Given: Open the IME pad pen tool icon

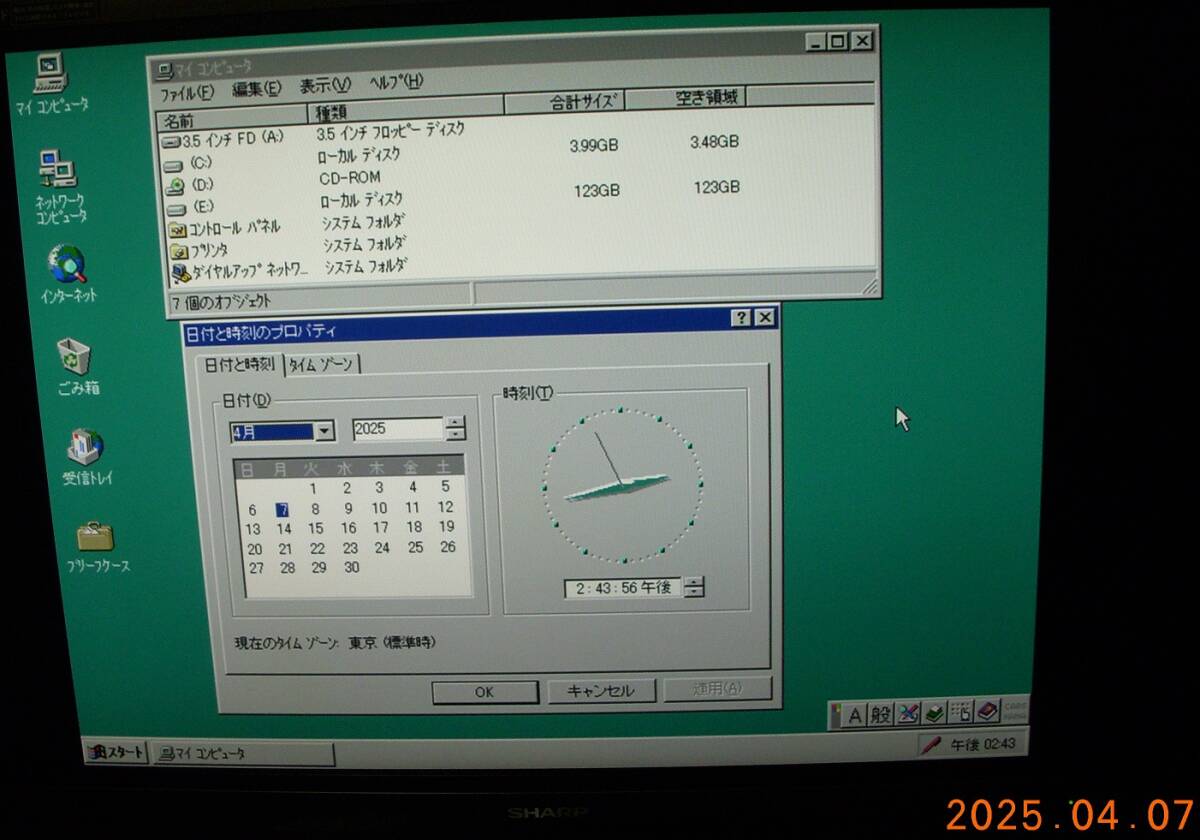Looking at the screenshot, I should (908, 713).
